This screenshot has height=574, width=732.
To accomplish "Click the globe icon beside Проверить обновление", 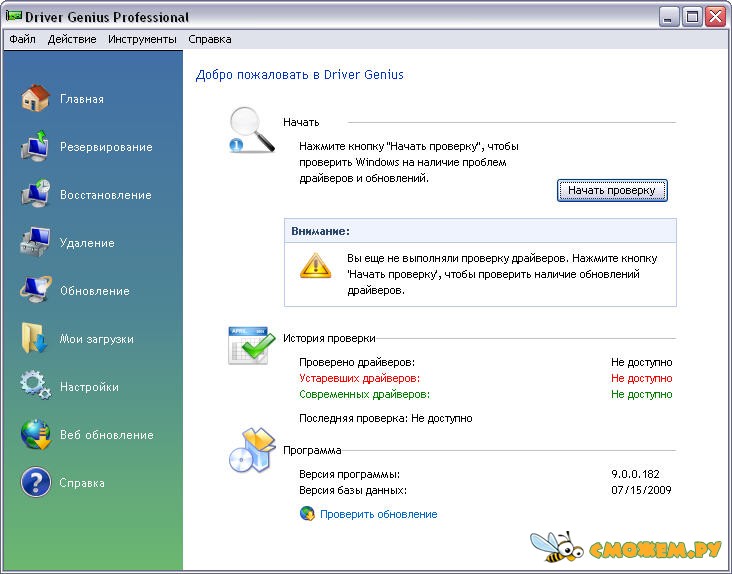I will coord(307,514).
